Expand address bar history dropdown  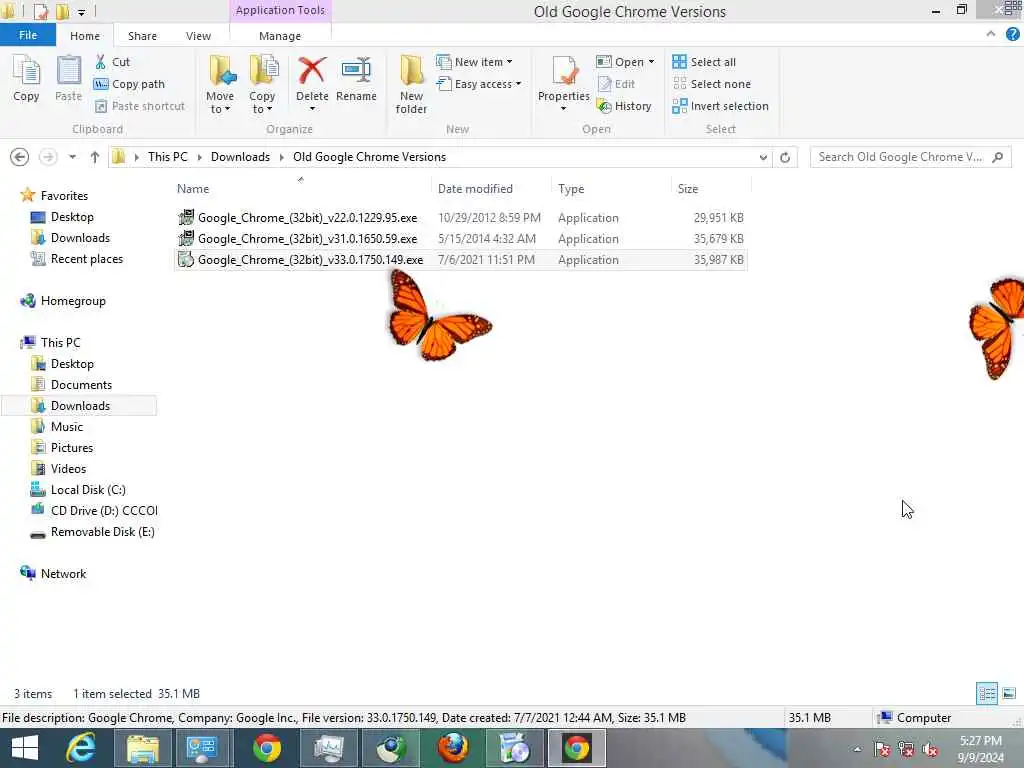pyautogui.click(x=763, y=157)
